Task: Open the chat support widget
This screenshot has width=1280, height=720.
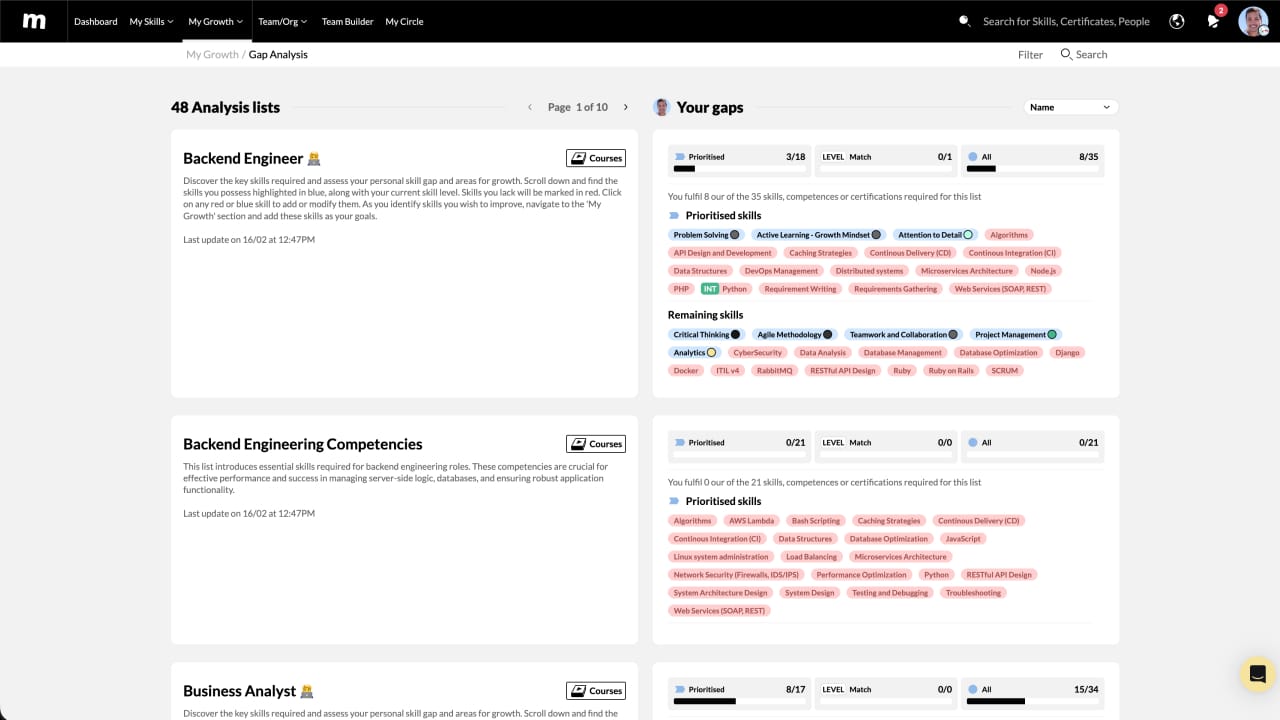Action: [x=1257, y=674]
